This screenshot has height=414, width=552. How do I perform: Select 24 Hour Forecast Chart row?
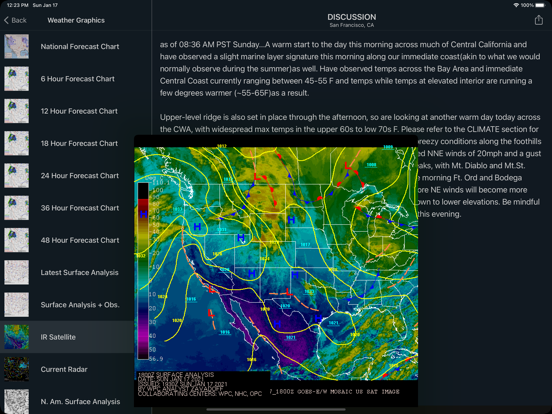pos(76,176)
